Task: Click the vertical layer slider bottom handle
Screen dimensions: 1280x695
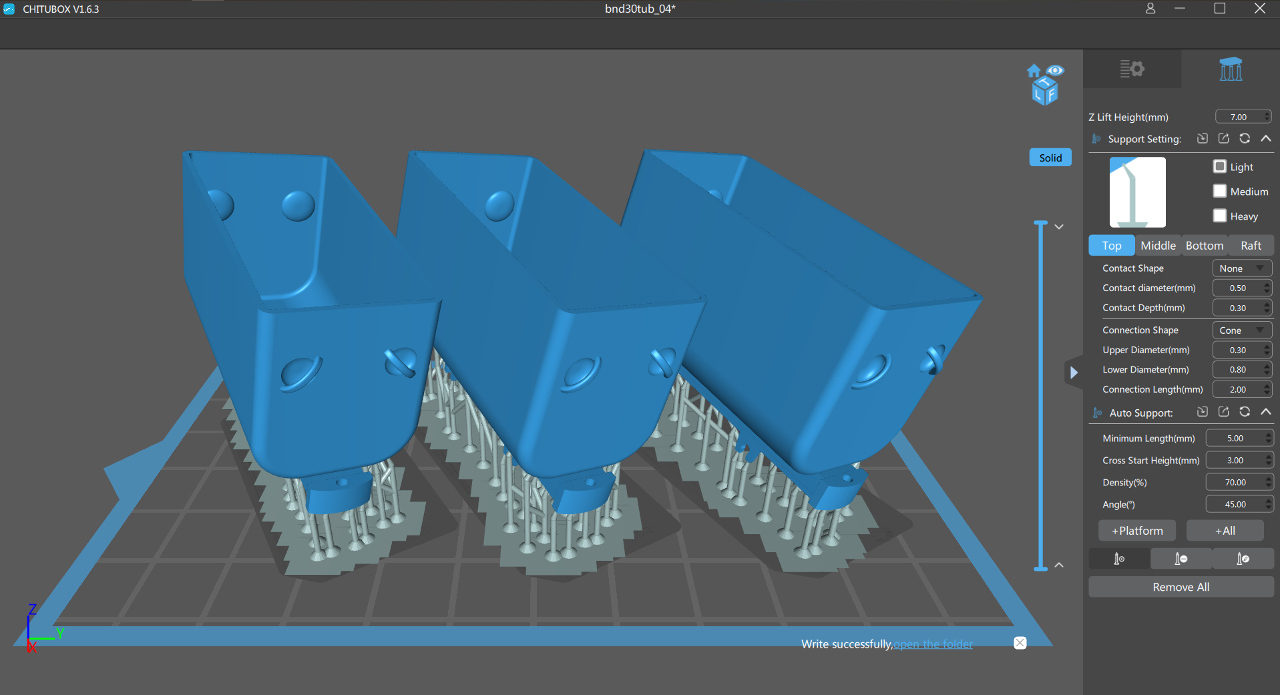Action: [1041, 568]
